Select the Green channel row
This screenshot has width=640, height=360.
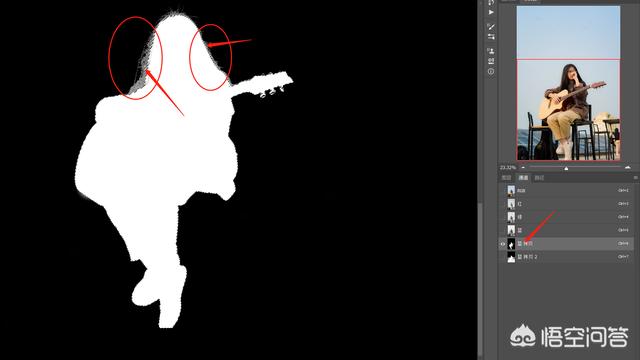566,217
